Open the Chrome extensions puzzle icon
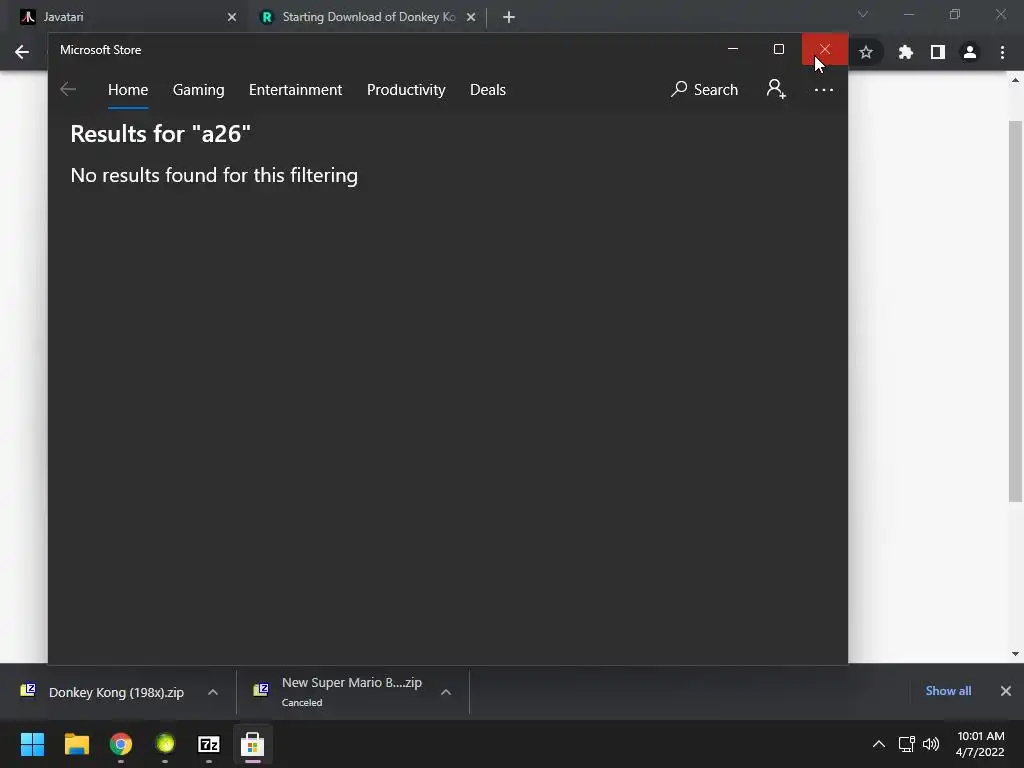 coord(905,52)
